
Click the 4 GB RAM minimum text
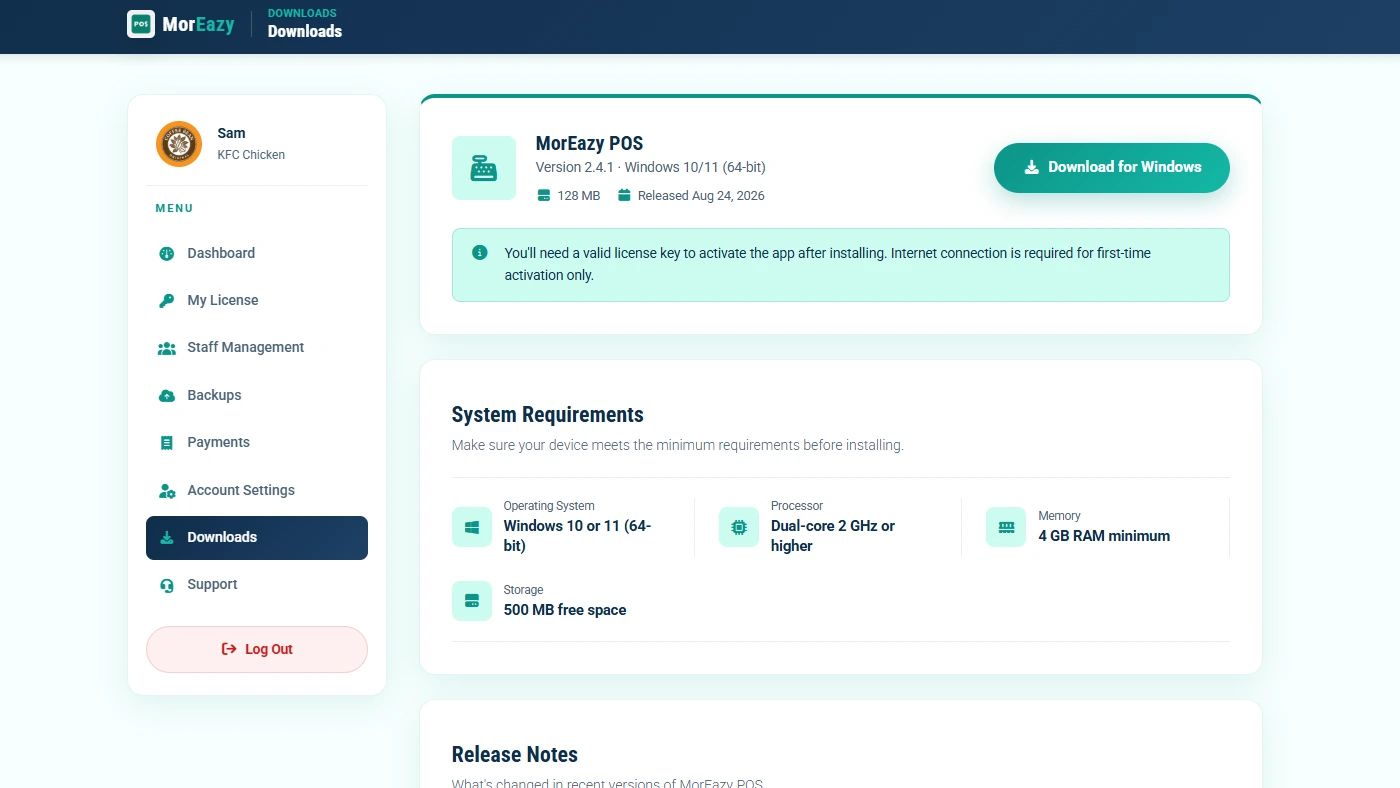tap(1104, 536)
